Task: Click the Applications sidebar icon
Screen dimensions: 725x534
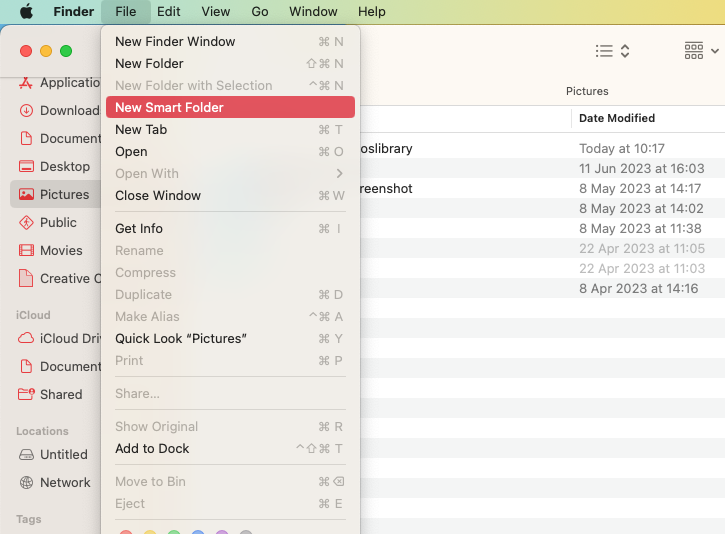Action: (x=26, y=83)
